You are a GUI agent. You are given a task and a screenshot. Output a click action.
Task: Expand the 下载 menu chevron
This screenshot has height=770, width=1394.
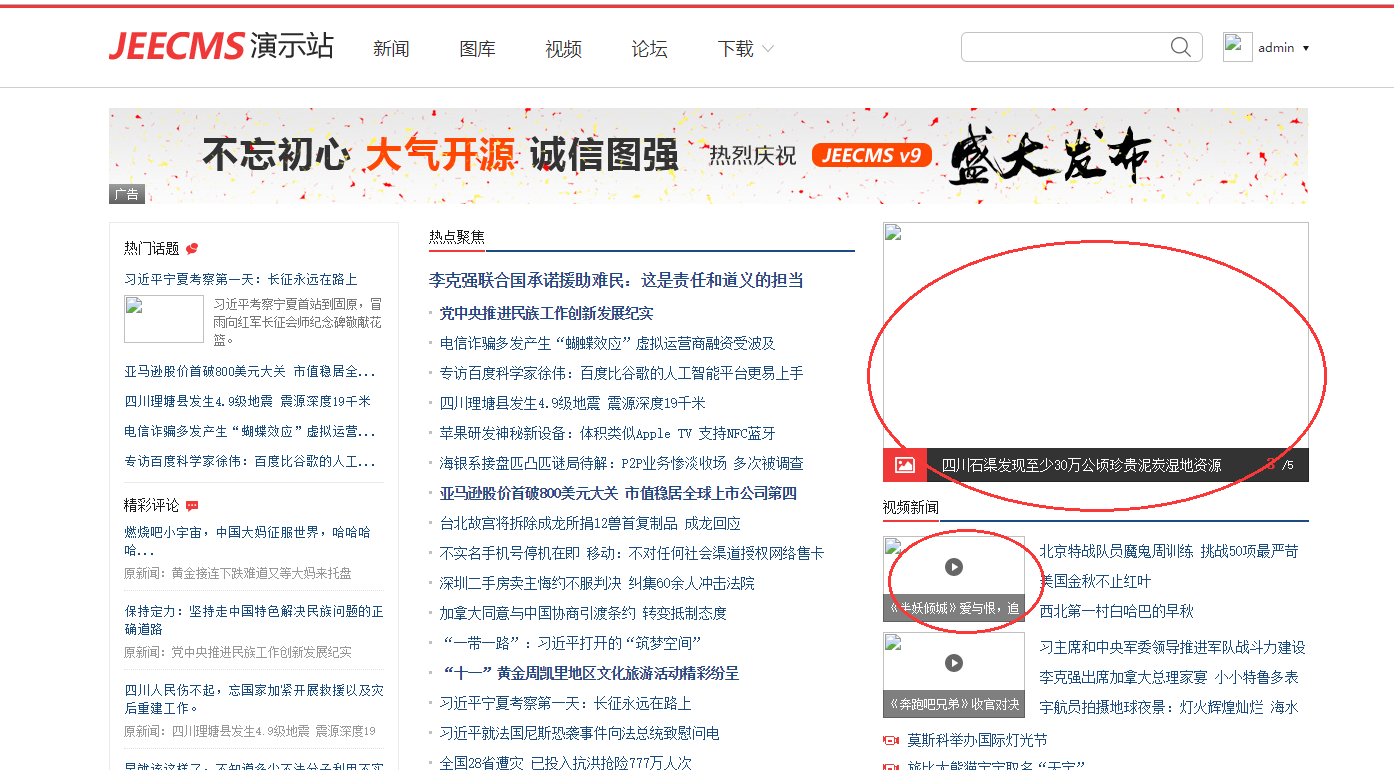pyautogui.click(x=768, y=48)
